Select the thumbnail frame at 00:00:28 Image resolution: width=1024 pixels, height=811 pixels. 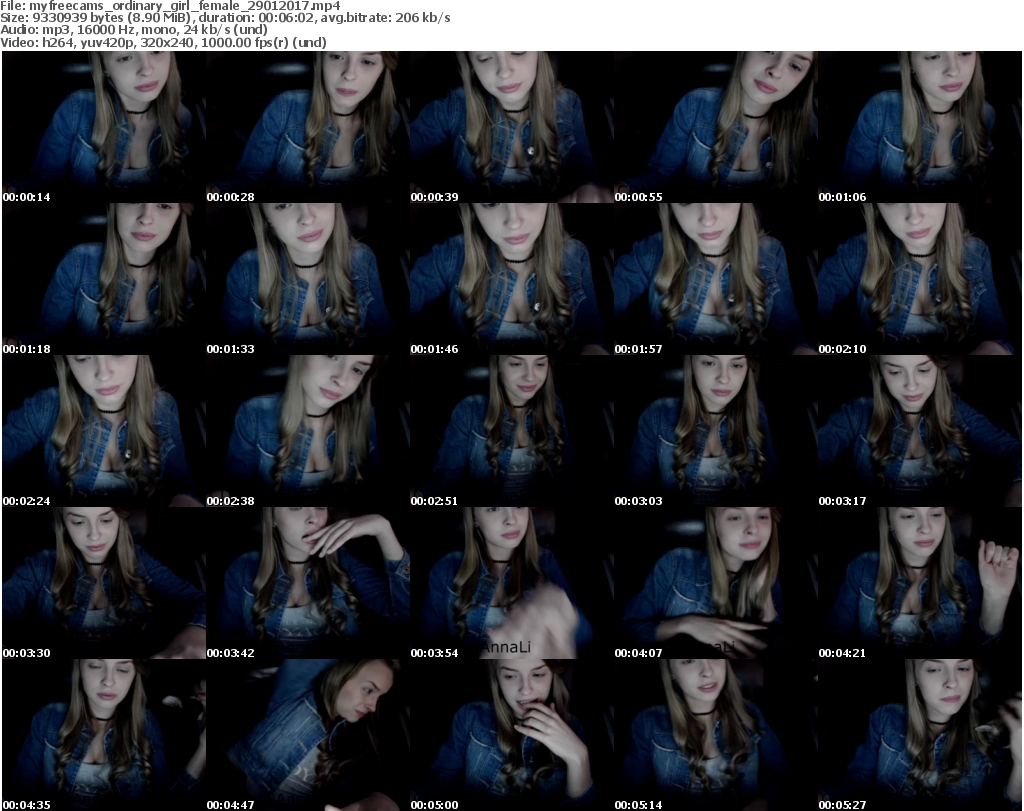tap(308, 127)
